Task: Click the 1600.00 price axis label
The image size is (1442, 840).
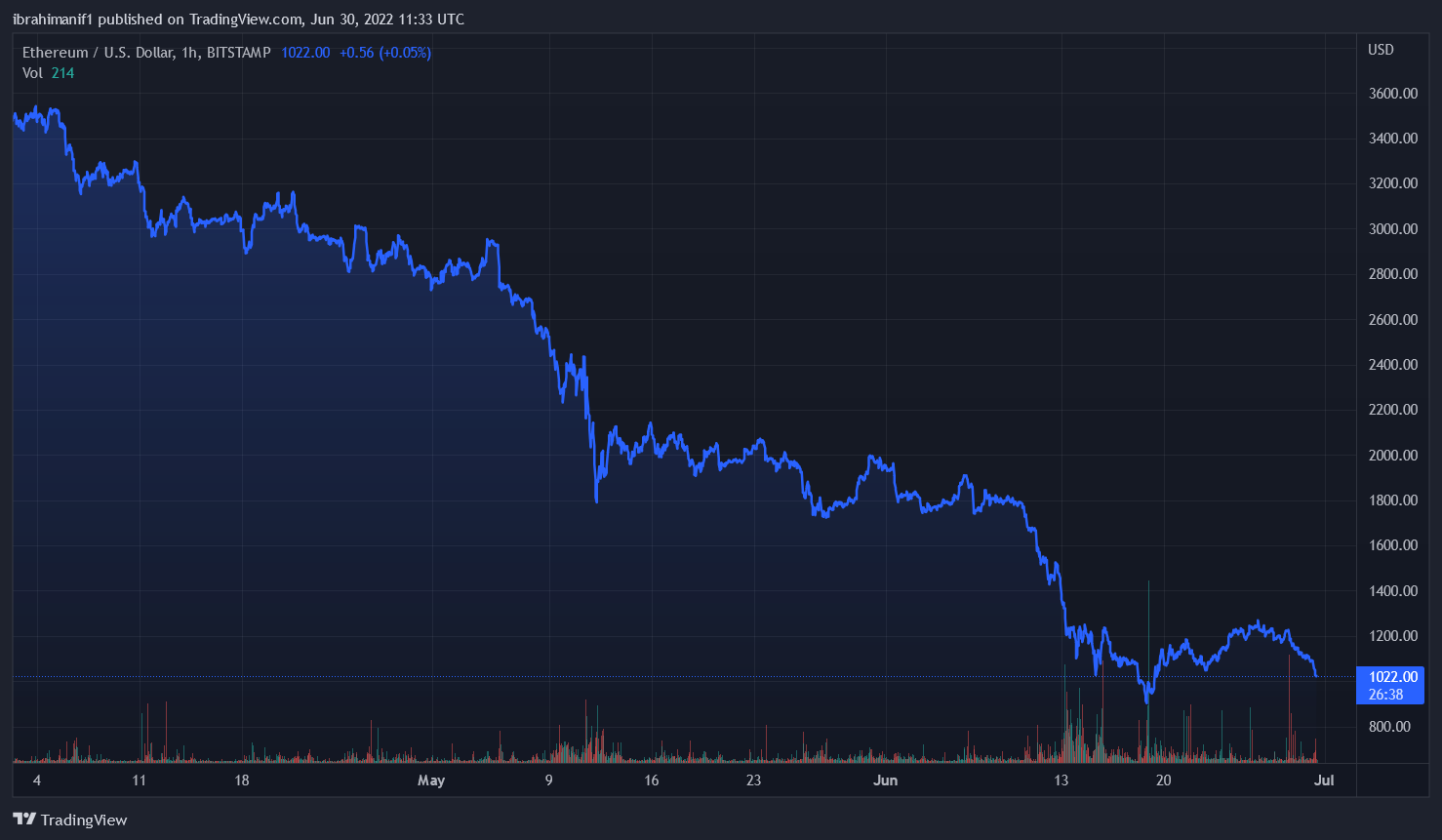Action: click(1393, 545)
